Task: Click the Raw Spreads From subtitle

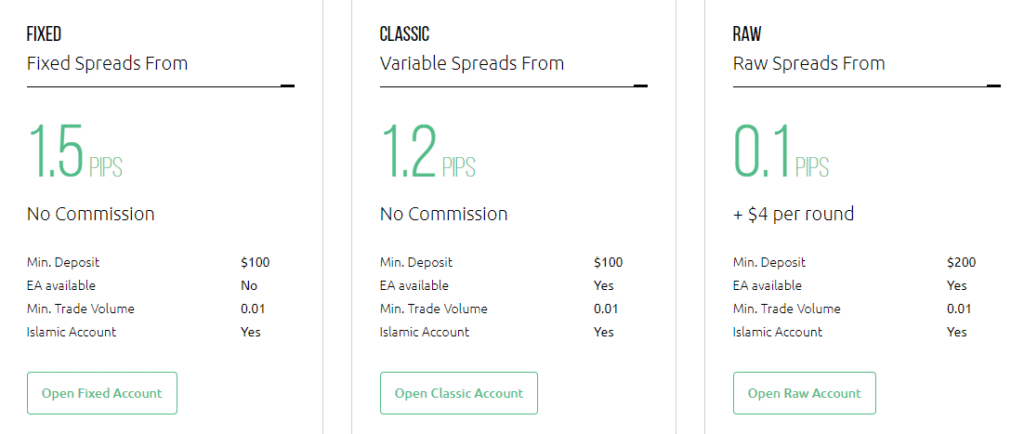Action: (809, 63)
